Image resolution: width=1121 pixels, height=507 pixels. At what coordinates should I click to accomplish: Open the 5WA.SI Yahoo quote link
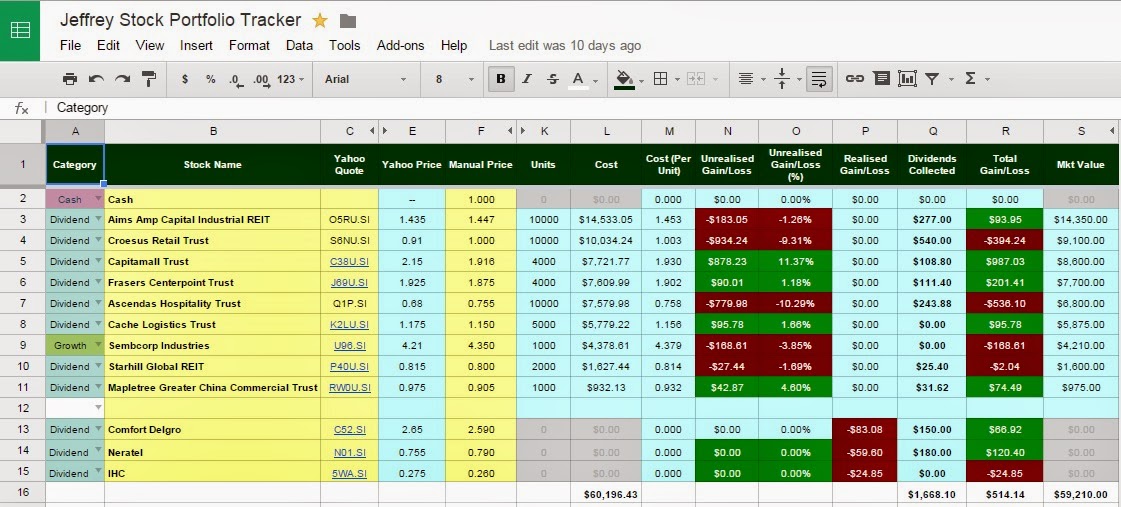click(x=349, y=473)
